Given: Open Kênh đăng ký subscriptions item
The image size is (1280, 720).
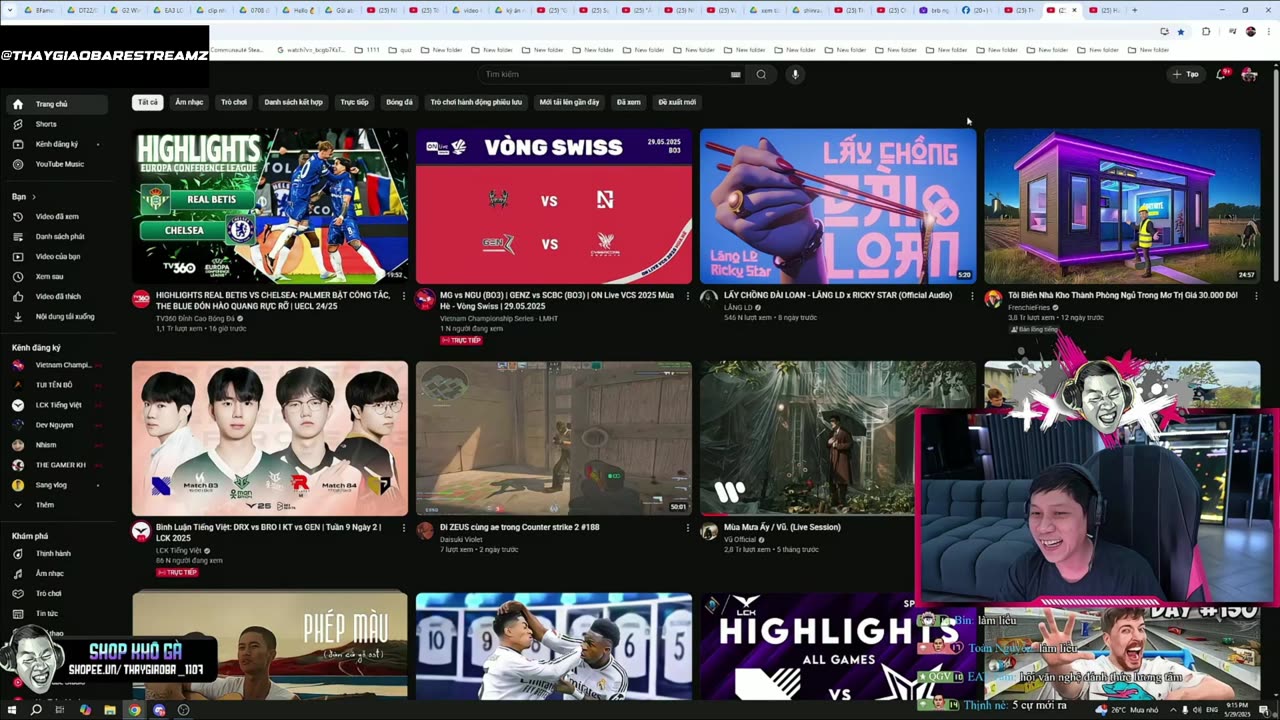Looking at the screenshot, I should (57, 144).
